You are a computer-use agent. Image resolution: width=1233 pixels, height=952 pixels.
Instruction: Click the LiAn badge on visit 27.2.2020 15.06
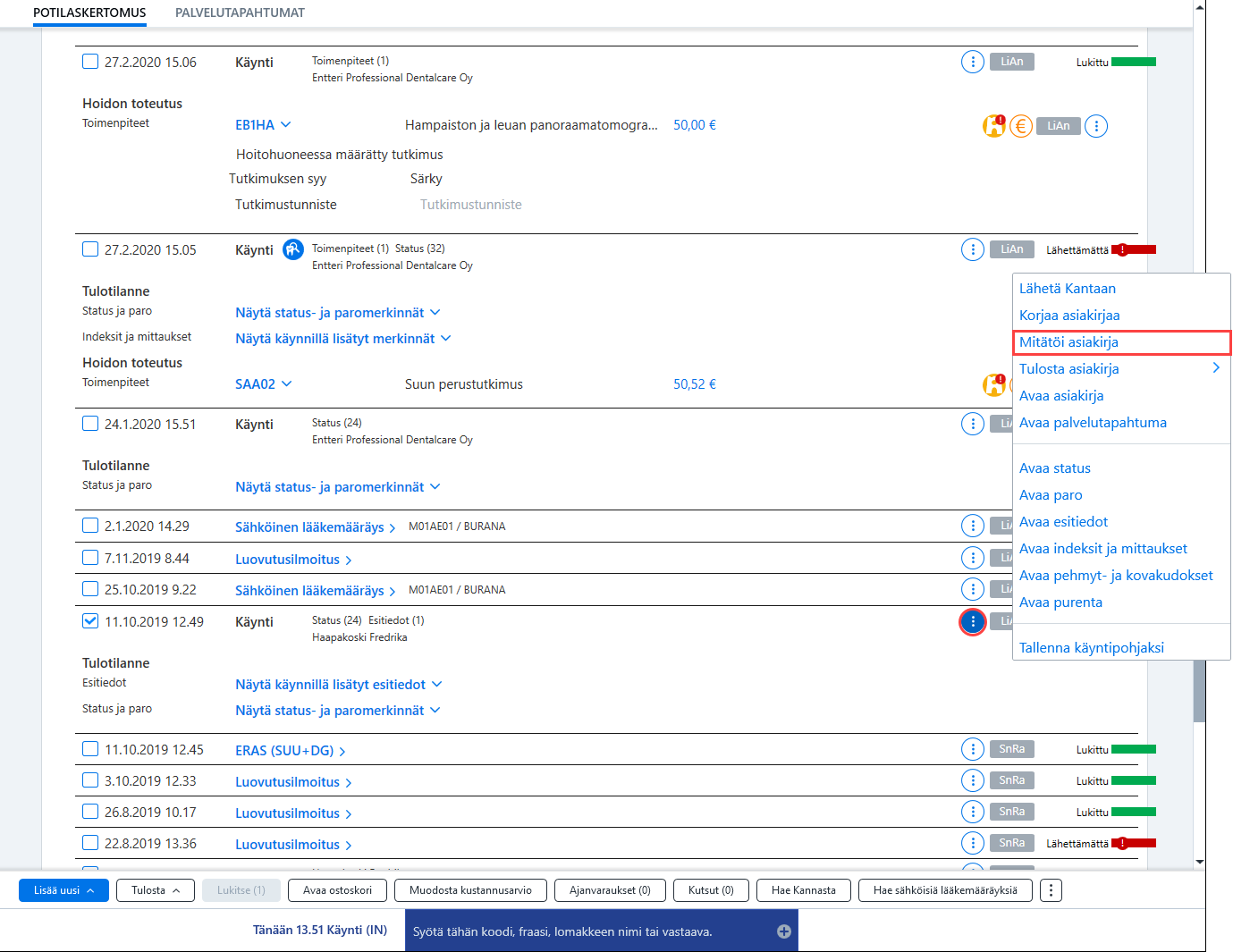click(1012, 62)
